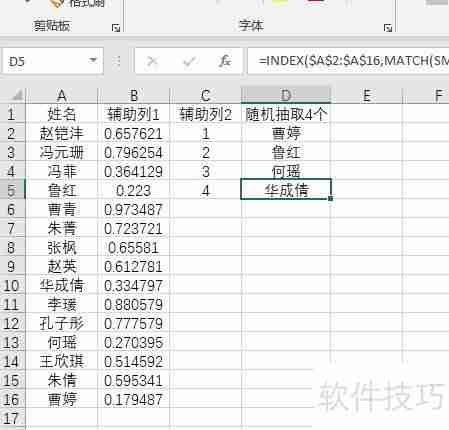Click the formula bar containing the INDEX formula
The height and width of the screenshot is (430, 449).
coord(348,61)
